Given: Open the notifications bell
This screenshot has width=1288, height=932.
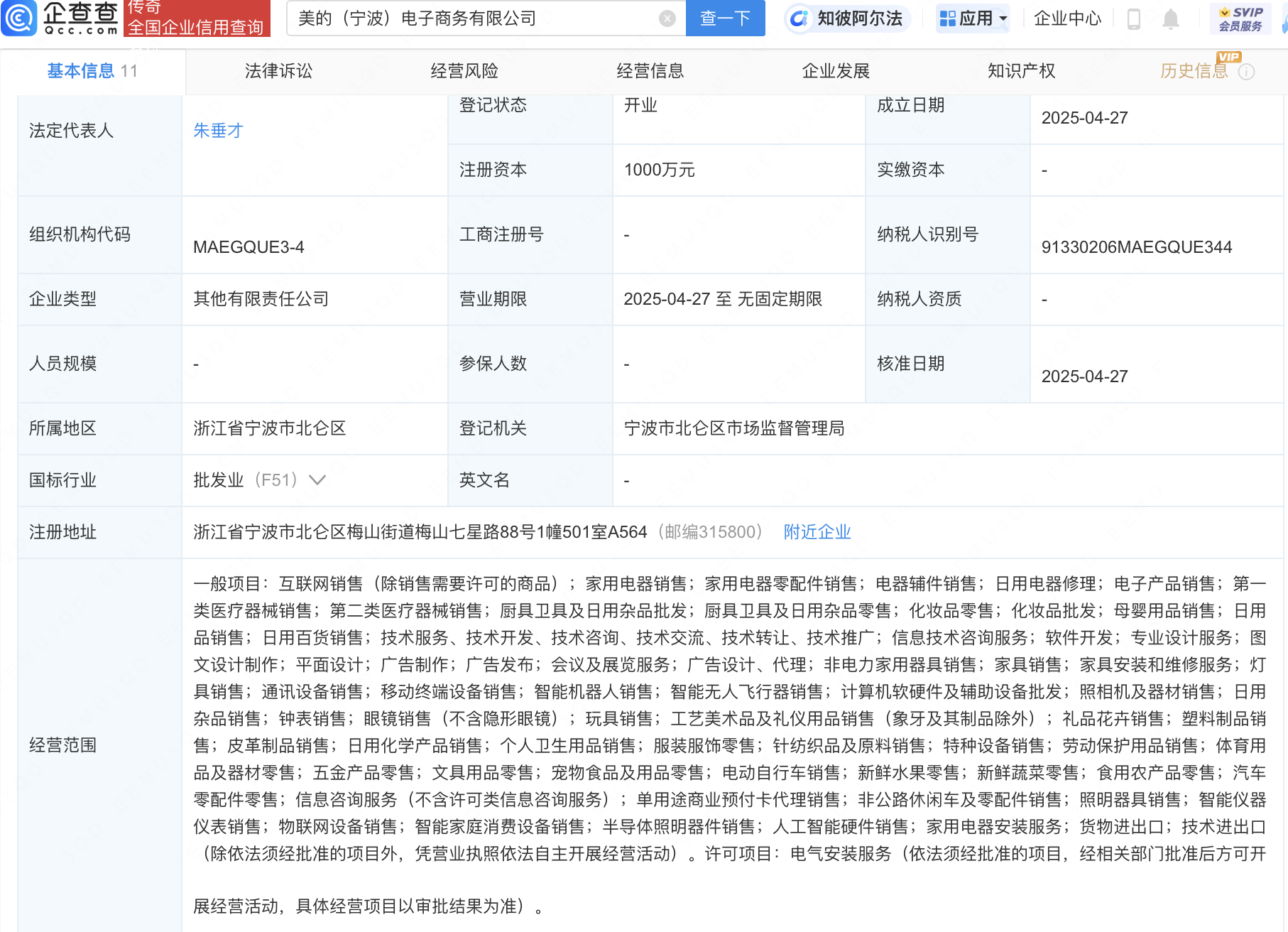Looking at the screenshot, I should pyautogui.click(x=1171, y=19).
